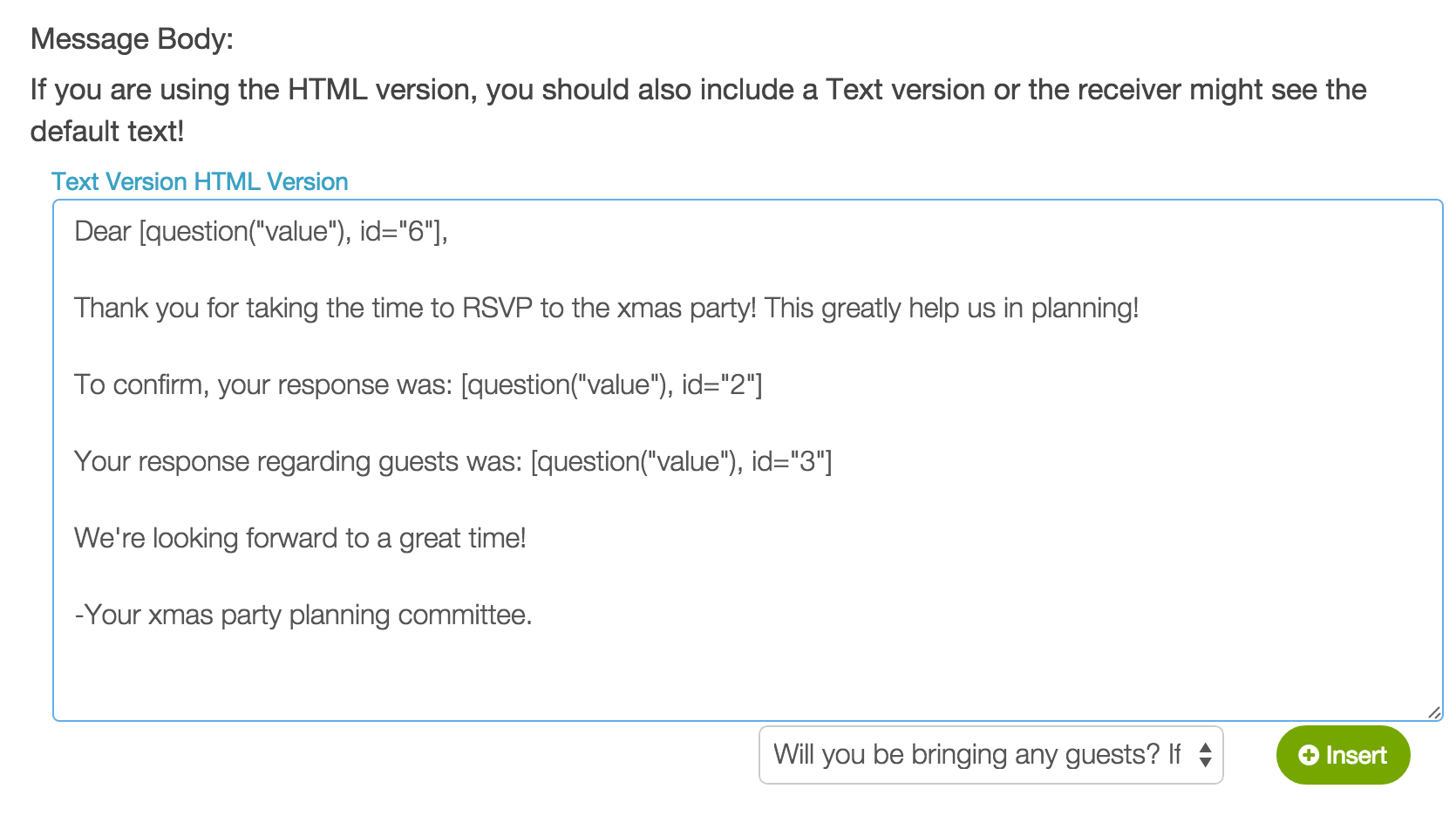Click the merge code with id="3"
Screen dimensions: 1456x816
pyautogui.click(x=681, y=461)
